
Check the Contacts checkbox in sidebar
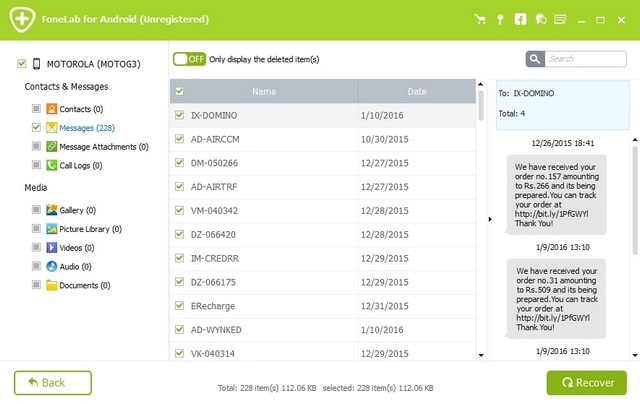pyautogui.click(x=37, y=108)
